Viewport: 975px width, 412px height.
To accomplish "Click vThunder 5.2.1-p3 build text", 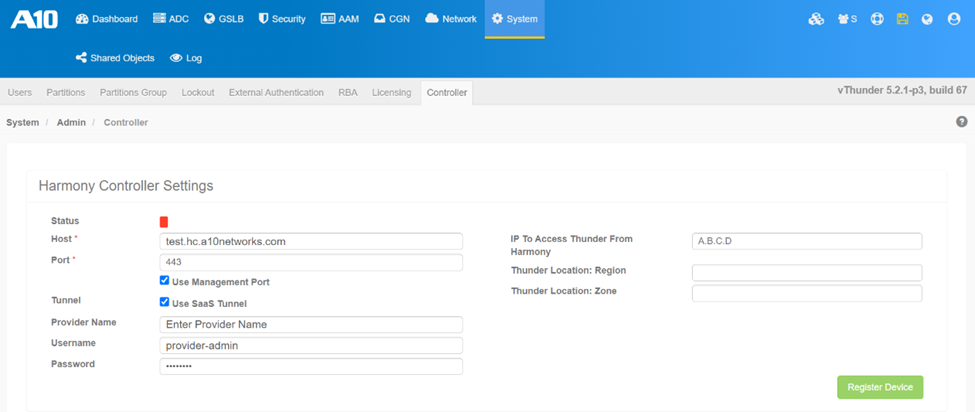I will [902, 90].
